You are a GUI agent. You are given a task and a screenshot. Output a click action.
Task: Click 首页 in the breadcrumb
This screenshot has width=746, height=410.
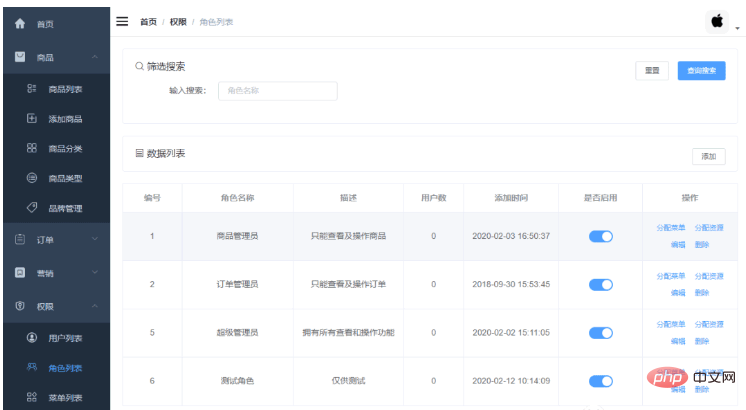(x=148, y=22)
